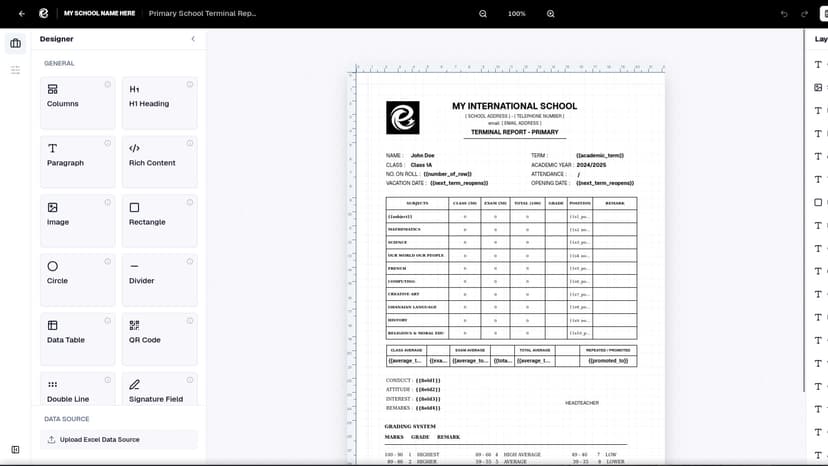This screenshot has height=466, width=828.
Task: Open the Designer toolbox sidebar icon
Action: pyautogui.click(x=15, y=43)
